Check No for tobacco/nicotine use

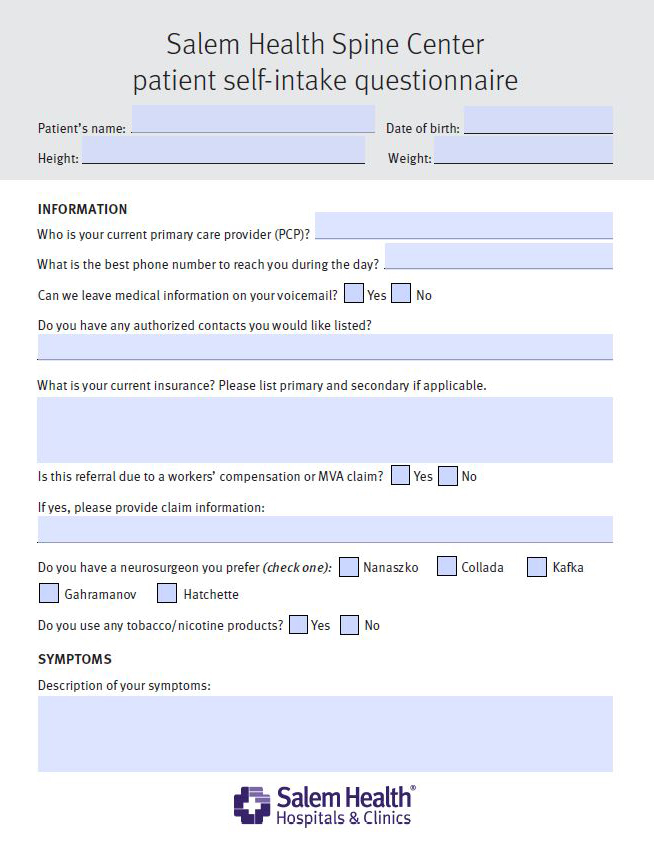coord(350,625)
